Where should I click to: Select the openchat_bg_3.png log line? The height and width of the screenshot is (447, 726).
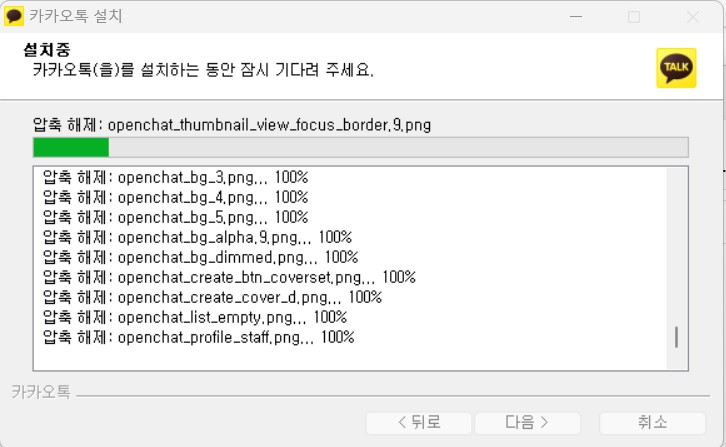(x=175, y=177)
